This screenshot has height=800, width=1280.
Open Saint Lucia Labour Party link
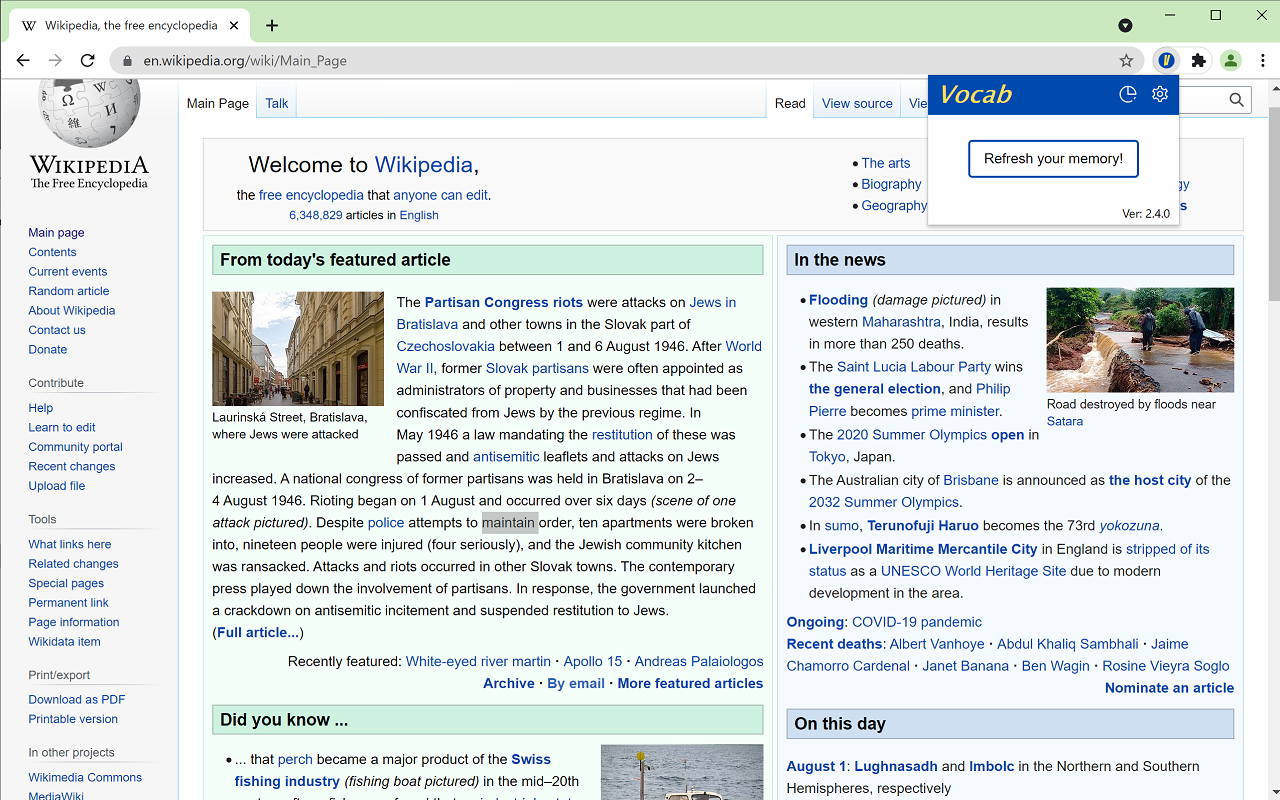[914, 367]
